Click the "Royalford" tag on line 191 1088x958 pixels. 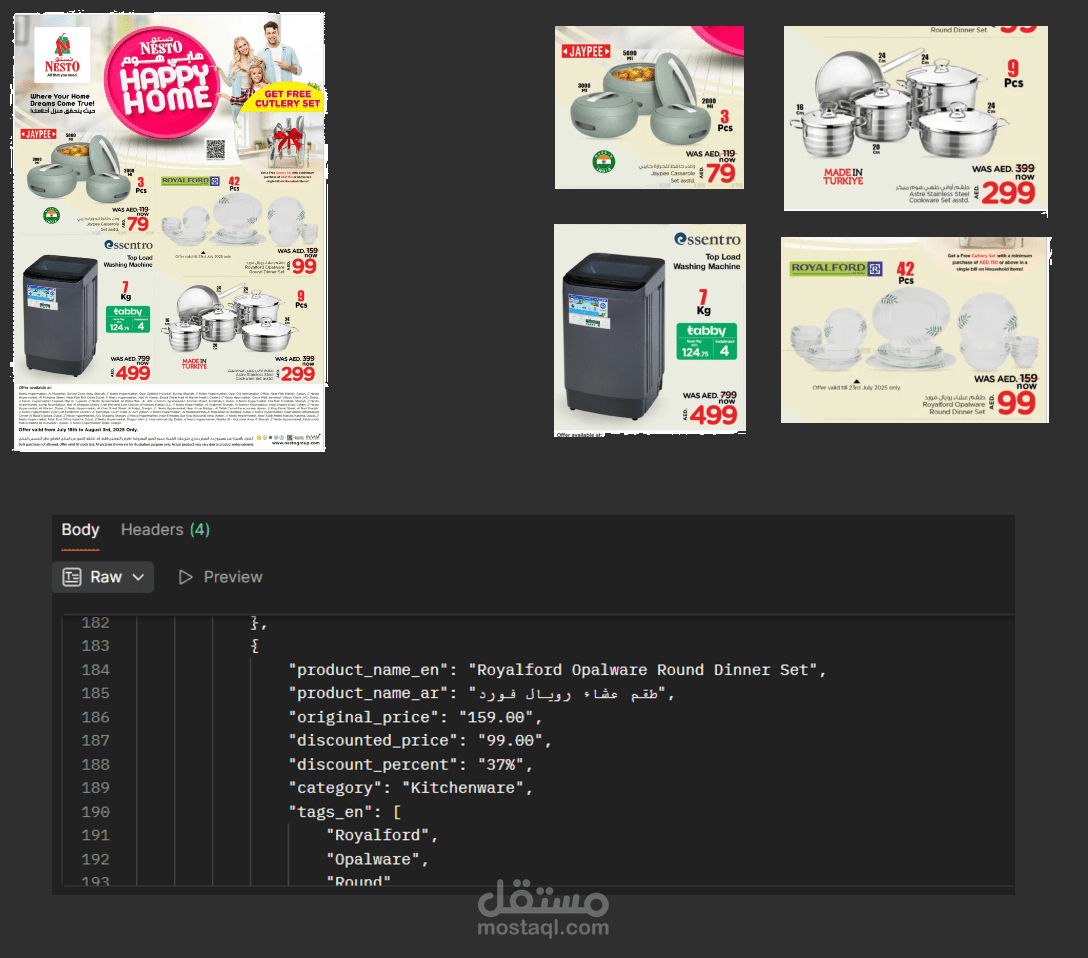click(378, 836)
